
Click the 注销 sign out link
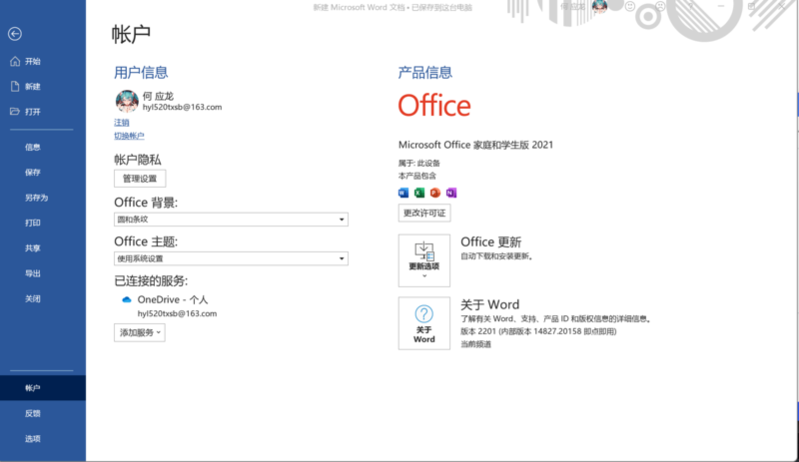(121, 122)
